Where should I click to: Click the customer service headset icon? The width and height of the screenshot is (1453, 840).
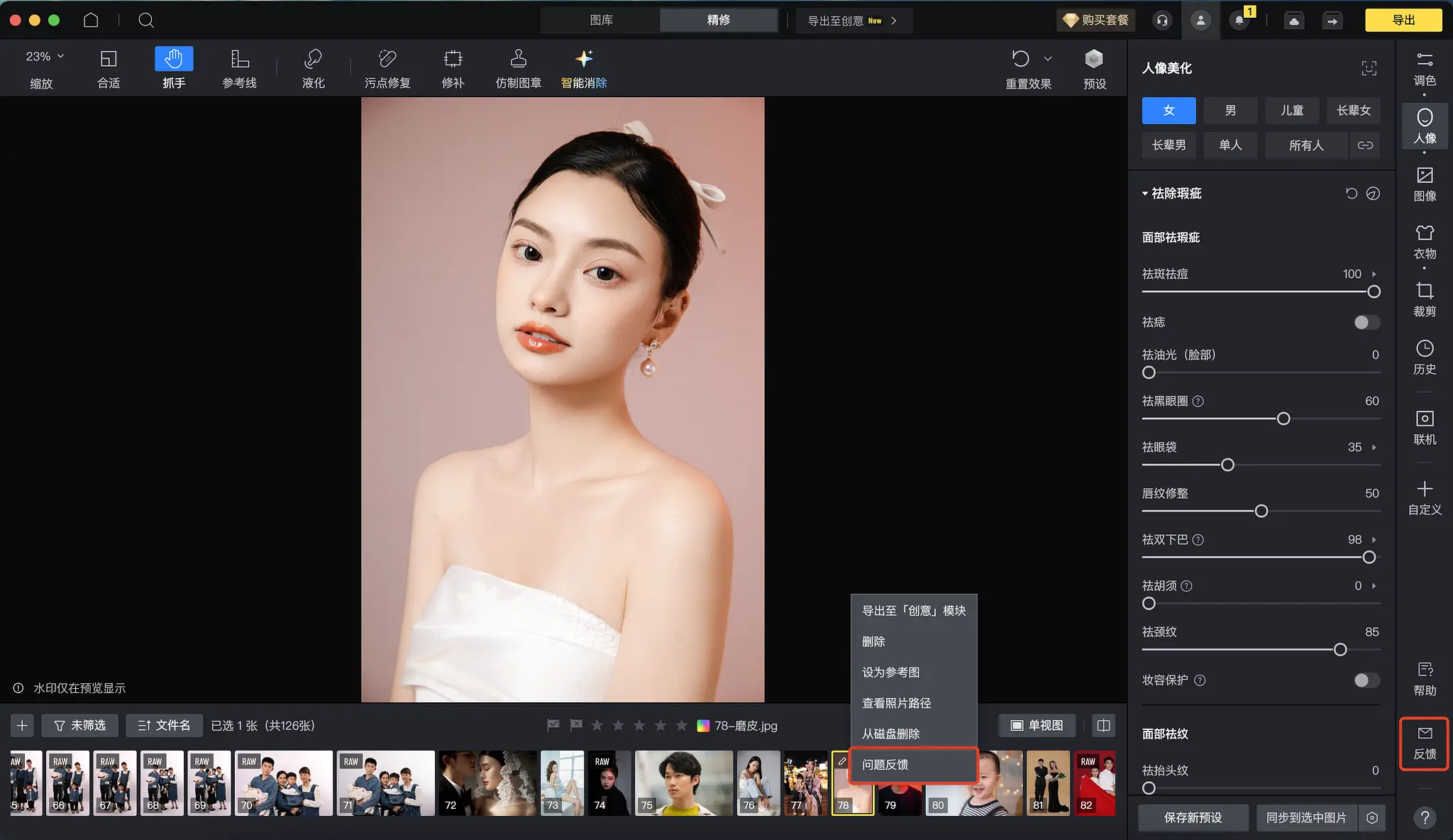point(1162,21)
